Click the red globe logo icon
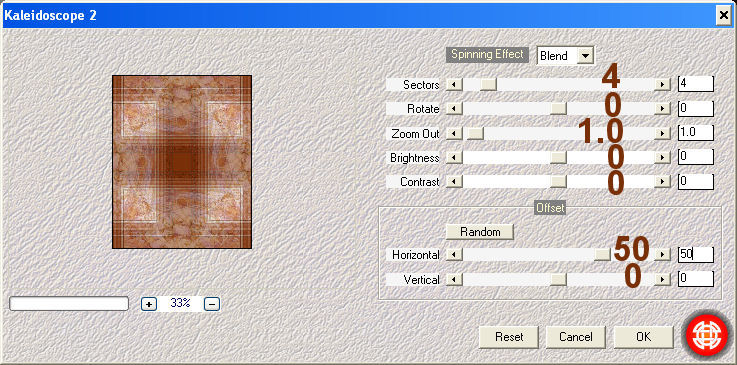Viewport: 737px width, 365px height. 704,336
